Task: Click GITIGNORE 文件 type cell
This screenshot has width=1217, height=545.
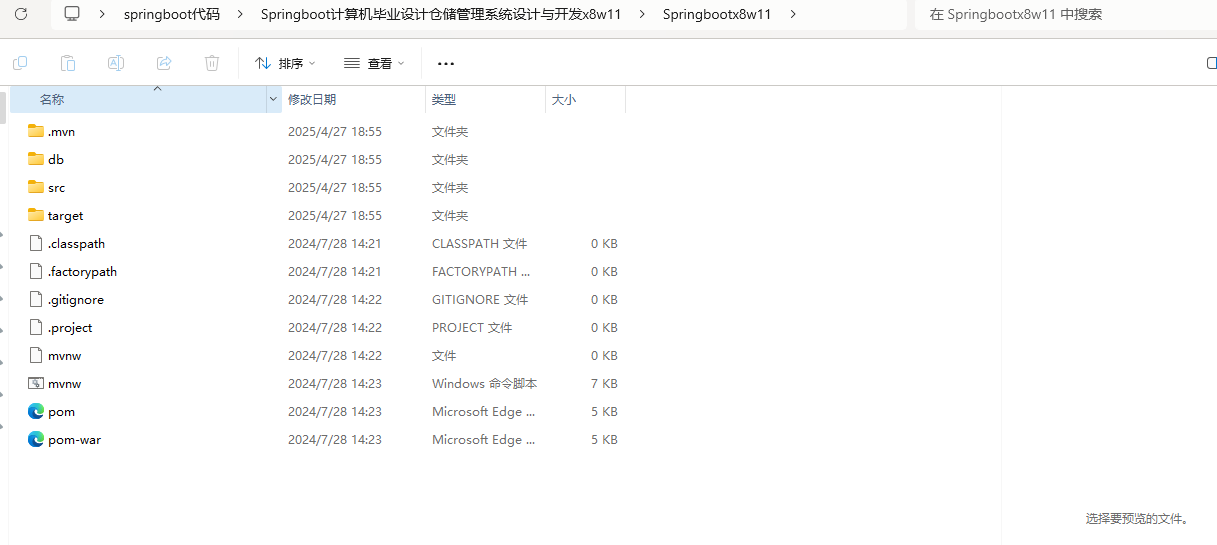Action: [480, 299]
